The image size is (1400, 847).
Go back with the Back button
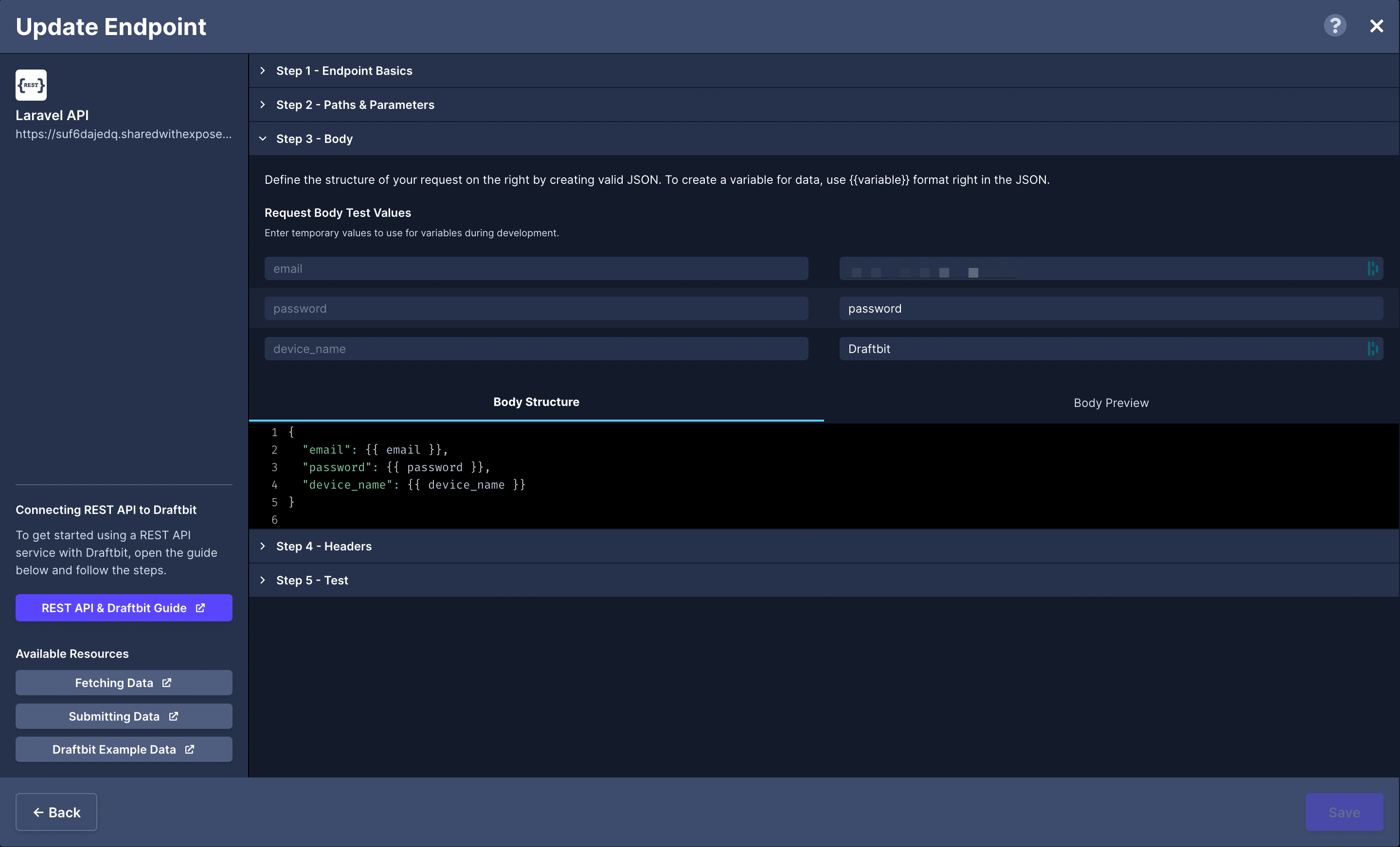[x=56, y=812]
